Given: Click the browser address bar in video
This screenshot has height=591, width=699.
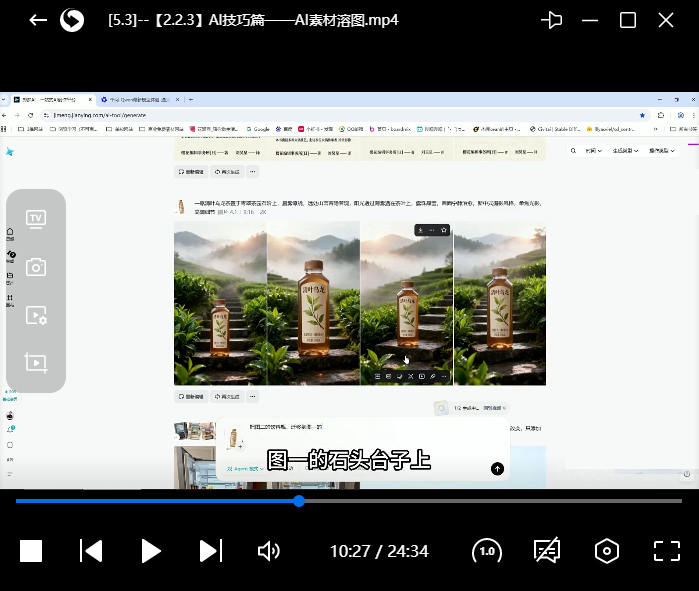Looking at the screenshot, I should click(343, 115).
